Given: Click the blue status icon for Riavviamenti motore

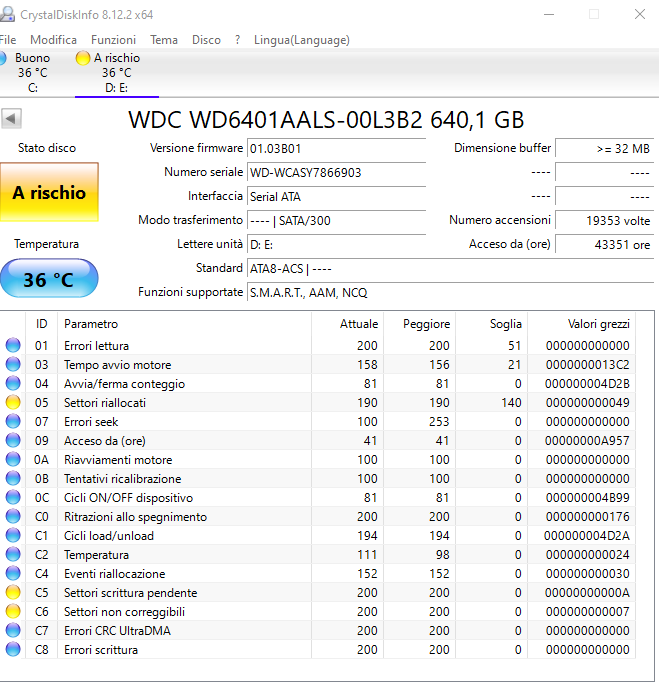Looking at the screenshot, I should pyautogui.click(x=13, y=459).
